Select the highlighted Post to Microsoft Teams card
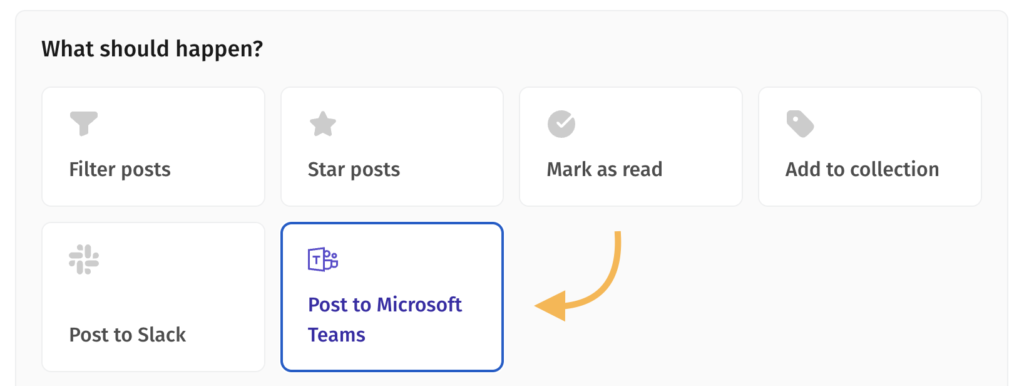1024x386 pixels. click(x=392, y=297)
